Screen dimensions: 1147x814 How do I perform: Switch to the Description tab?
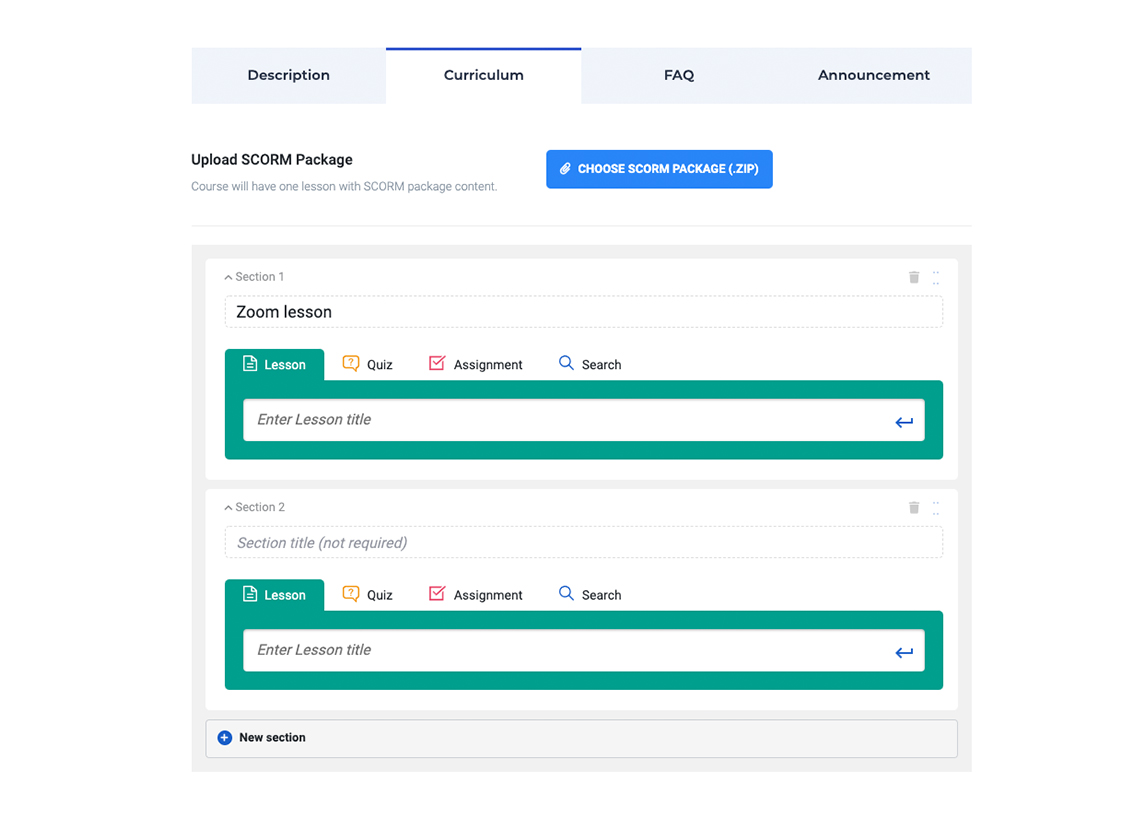pos(288,76)
